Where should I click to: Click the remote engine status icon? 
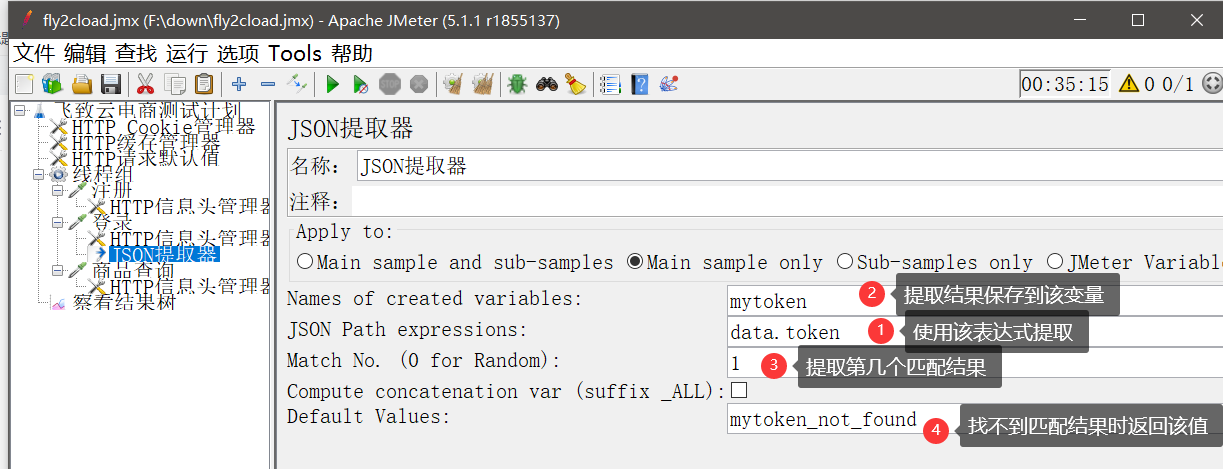[1212, 84]
